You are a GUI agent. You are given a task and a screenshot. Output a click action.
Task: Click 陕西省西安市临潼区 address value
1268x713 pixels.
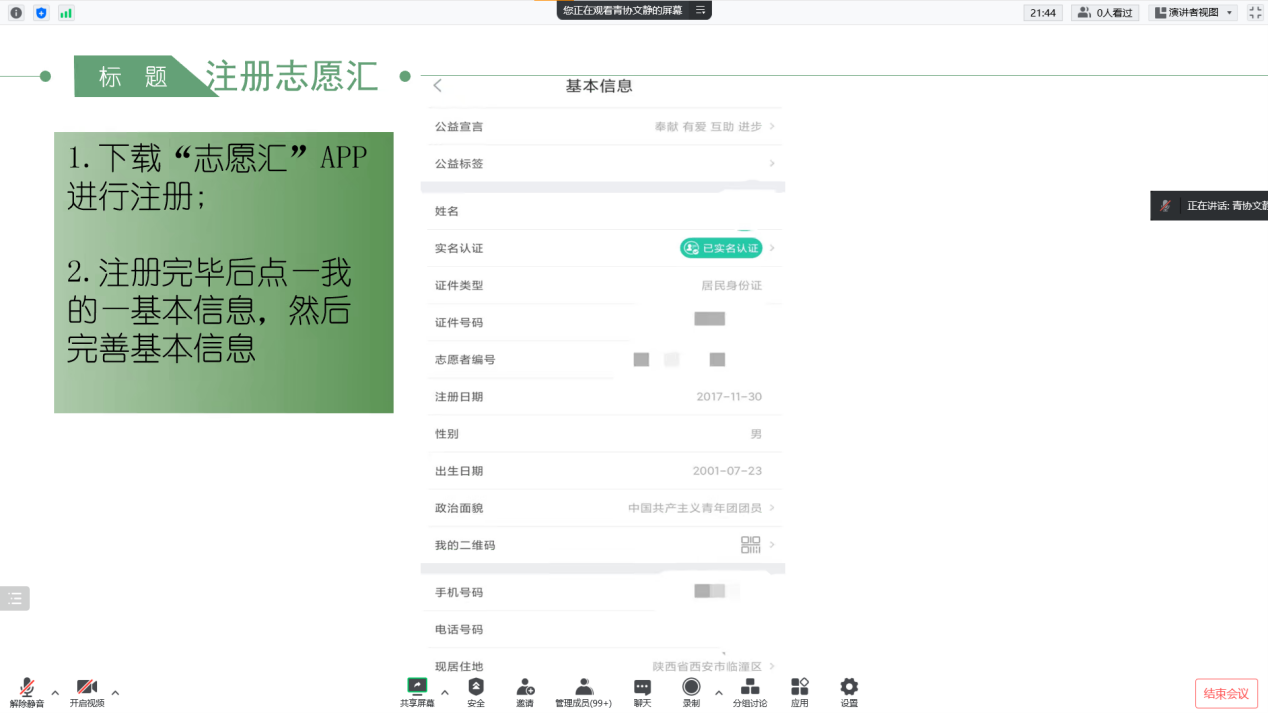(x=707, y=666)
